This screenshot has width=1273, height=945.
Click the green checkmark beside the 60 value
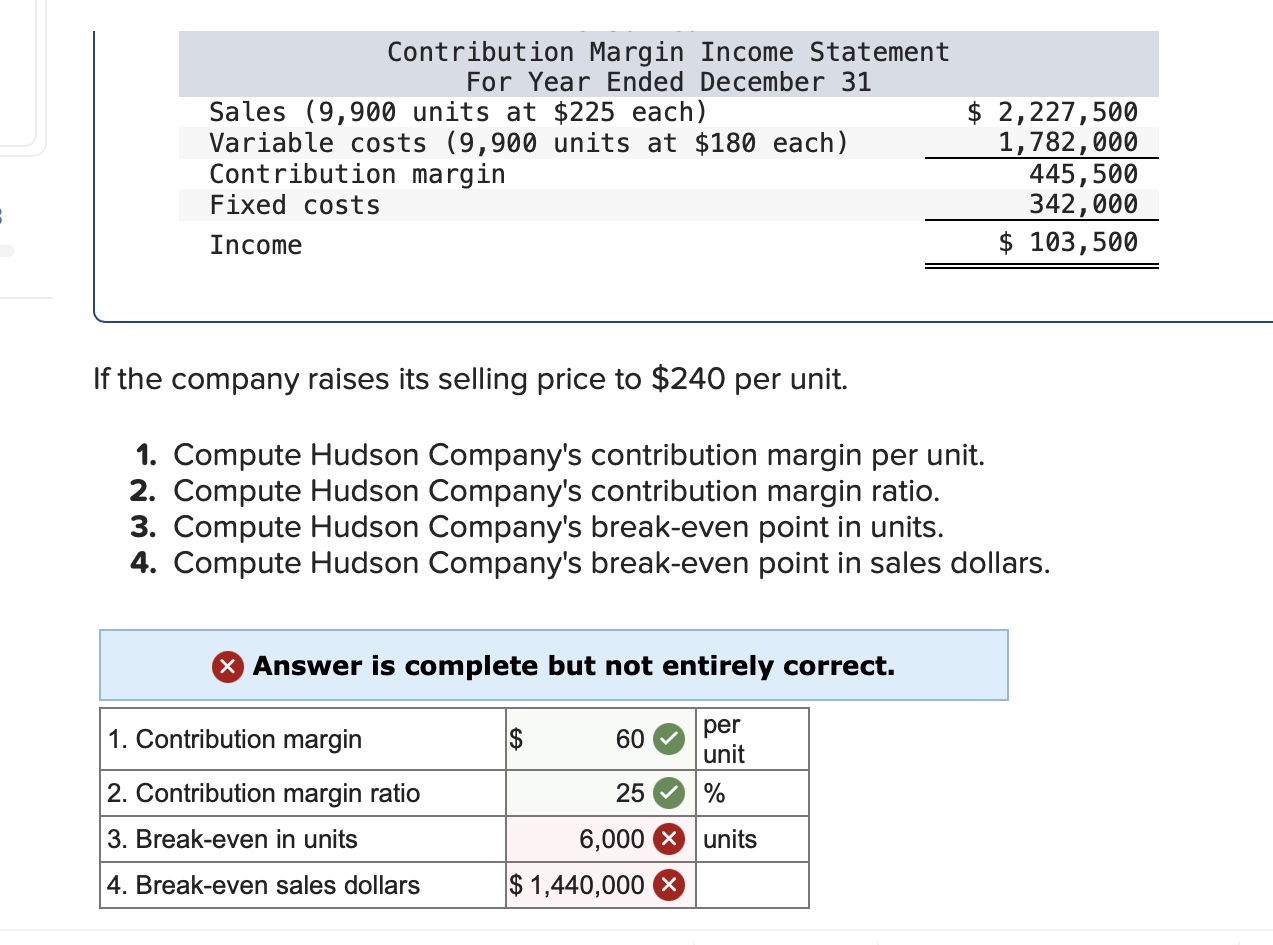(668, 739)
